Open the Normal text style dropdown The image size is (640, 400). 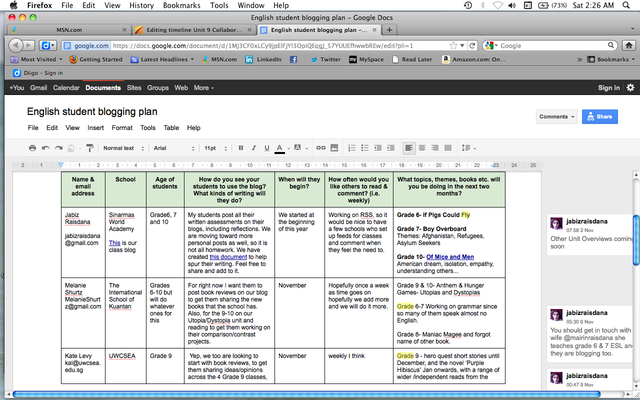point(124,148)
